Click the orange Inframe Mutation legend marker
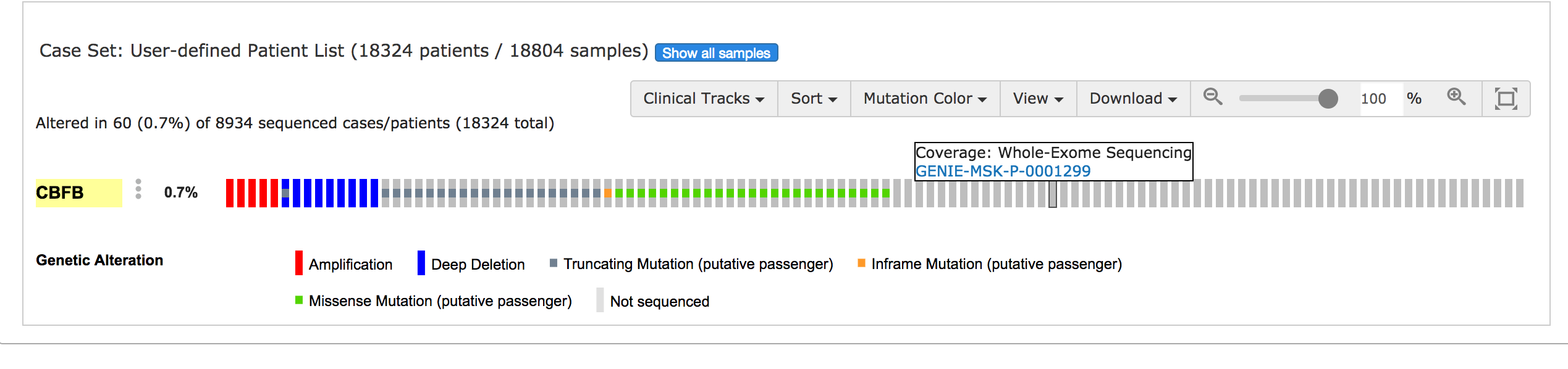The width and height of the screenshot is (1568, 369). click(x=861, y=263)
